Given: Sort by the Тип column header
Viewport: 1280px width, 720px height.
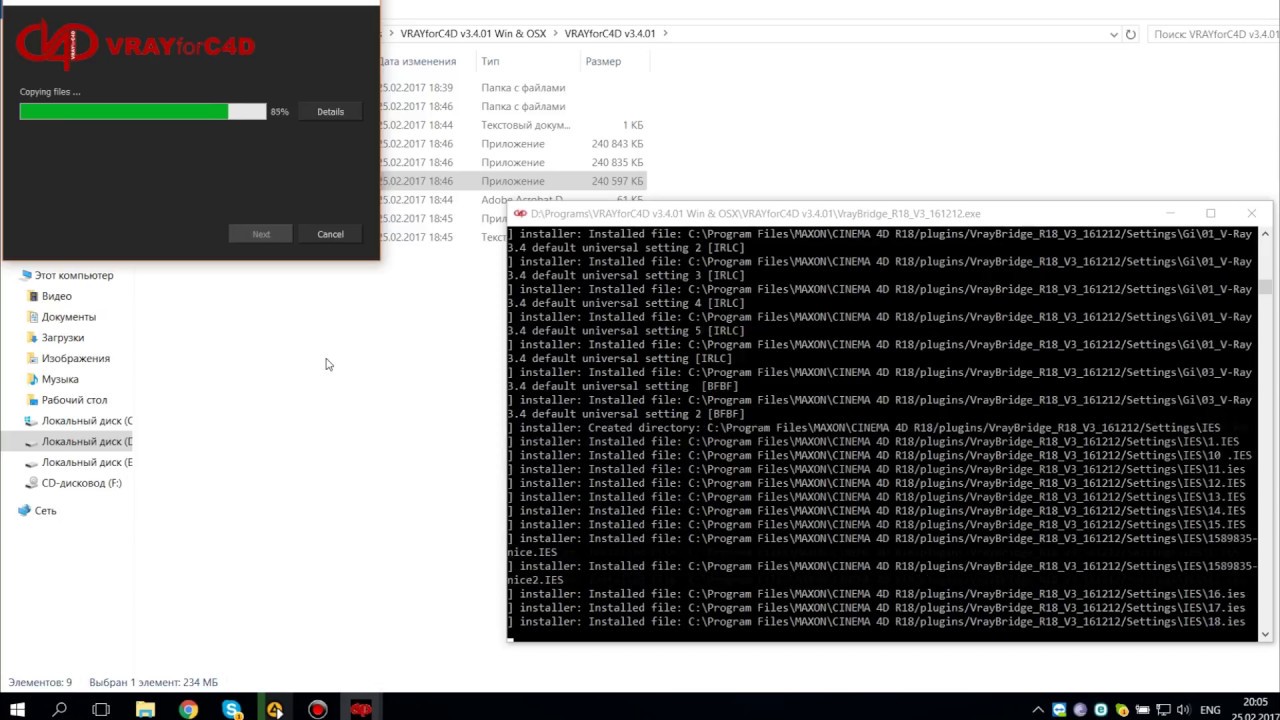Looking at the screenshot, I should click(490, 61).
